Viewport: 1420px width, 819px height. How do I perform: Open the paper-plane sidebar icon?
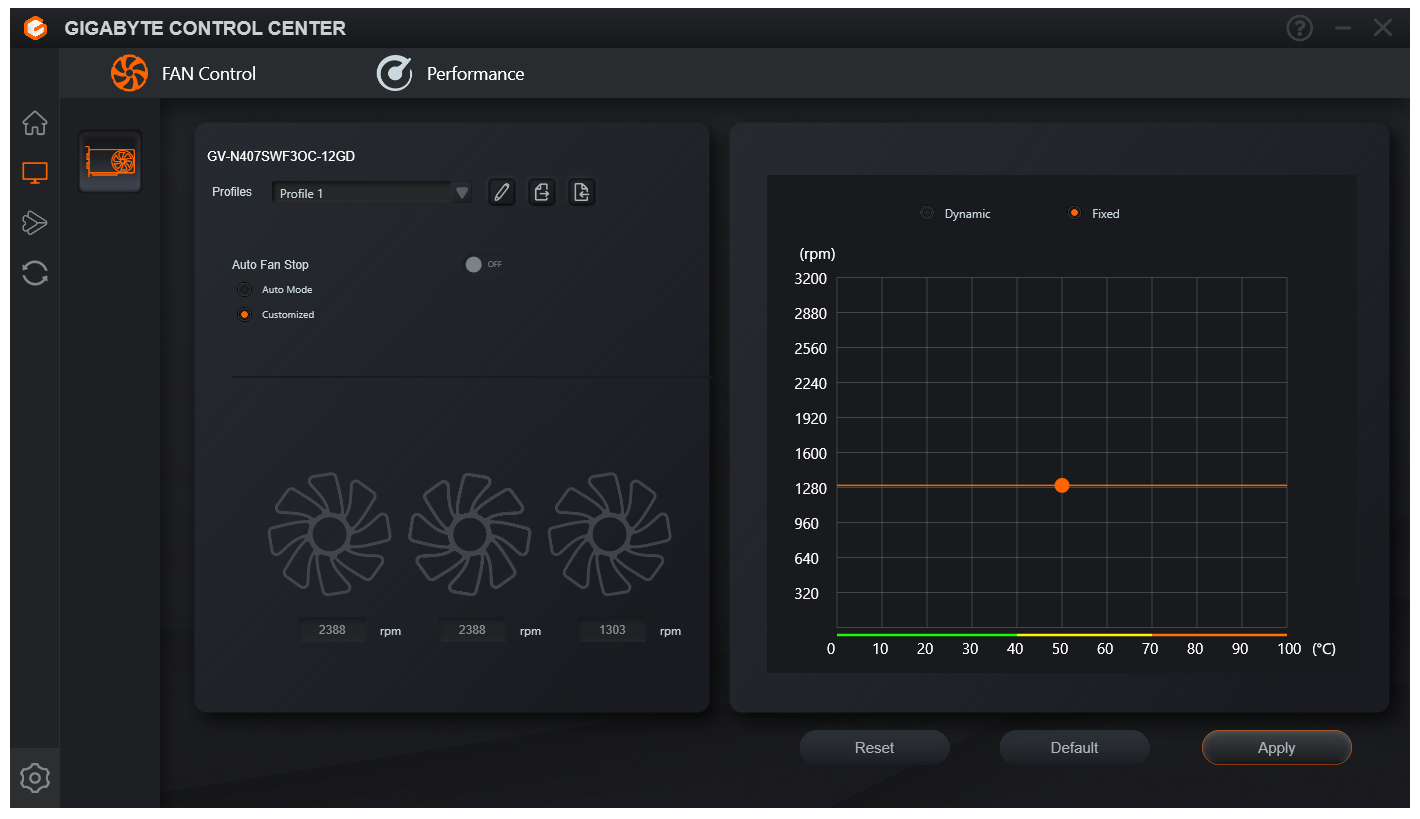35,223
